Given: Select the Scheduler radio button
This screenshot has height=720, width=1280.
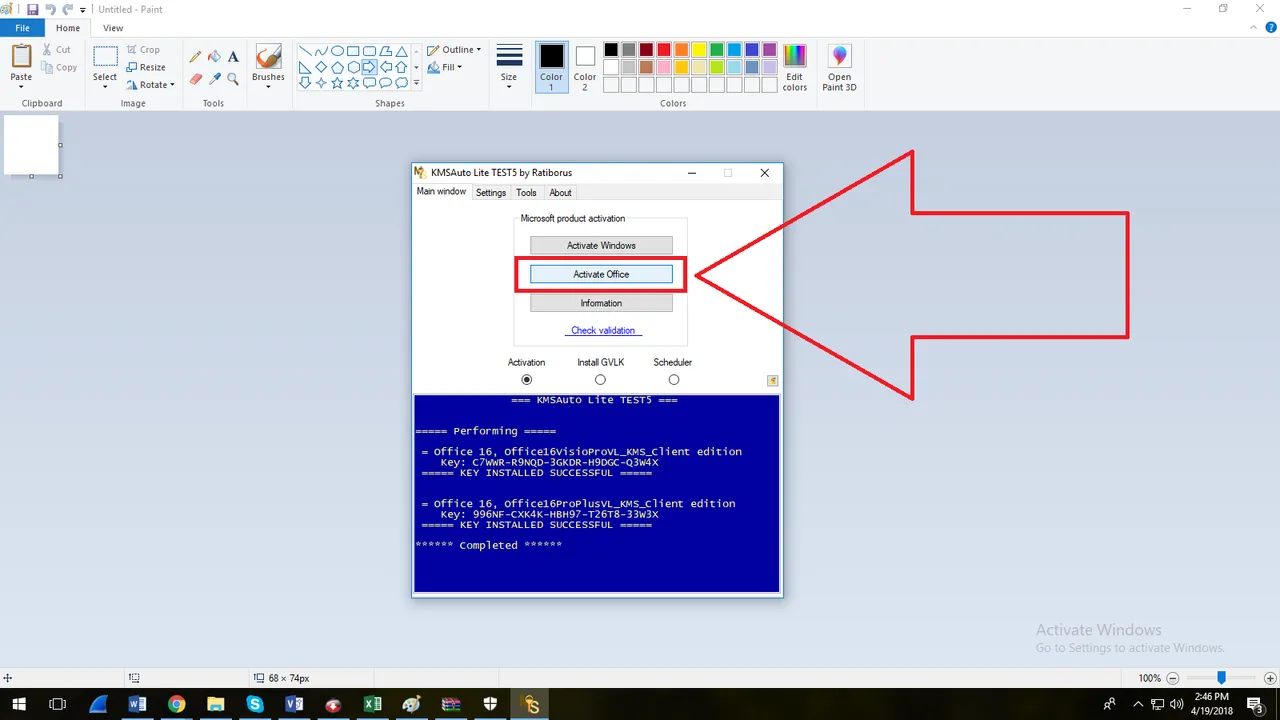Looking at the screenshot, I should [673, 380].
